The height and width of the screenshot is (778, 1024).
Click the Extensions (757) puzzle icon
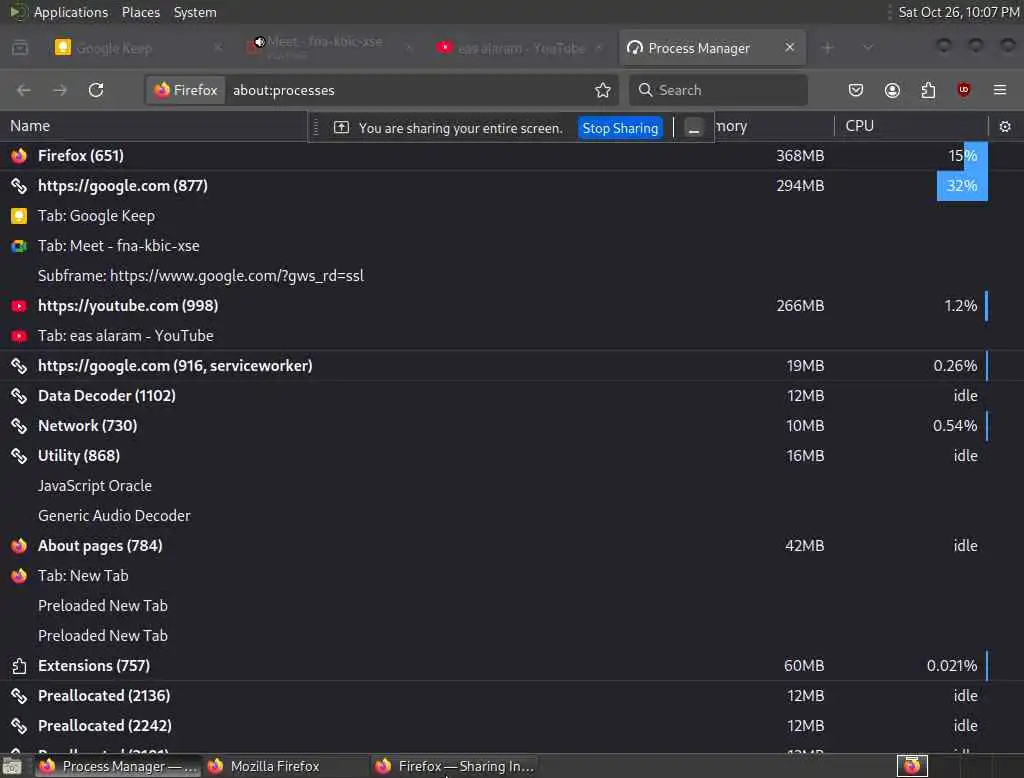click(19, 666)
